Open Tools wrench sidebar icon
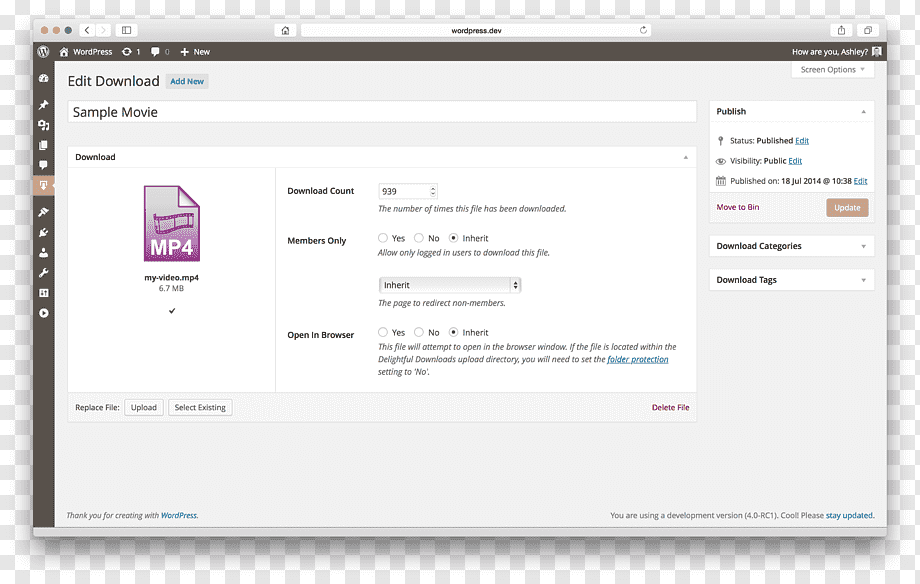This screenshot has height=584, width=920. [x=43, y=273]
